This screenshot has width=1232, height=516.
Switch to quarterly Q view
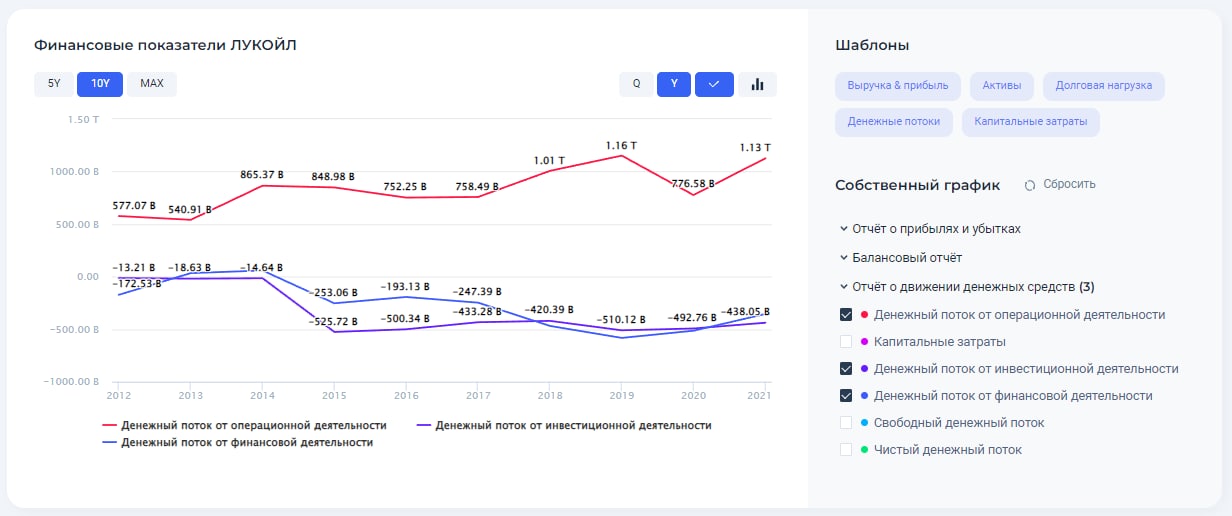click(636, 84)
